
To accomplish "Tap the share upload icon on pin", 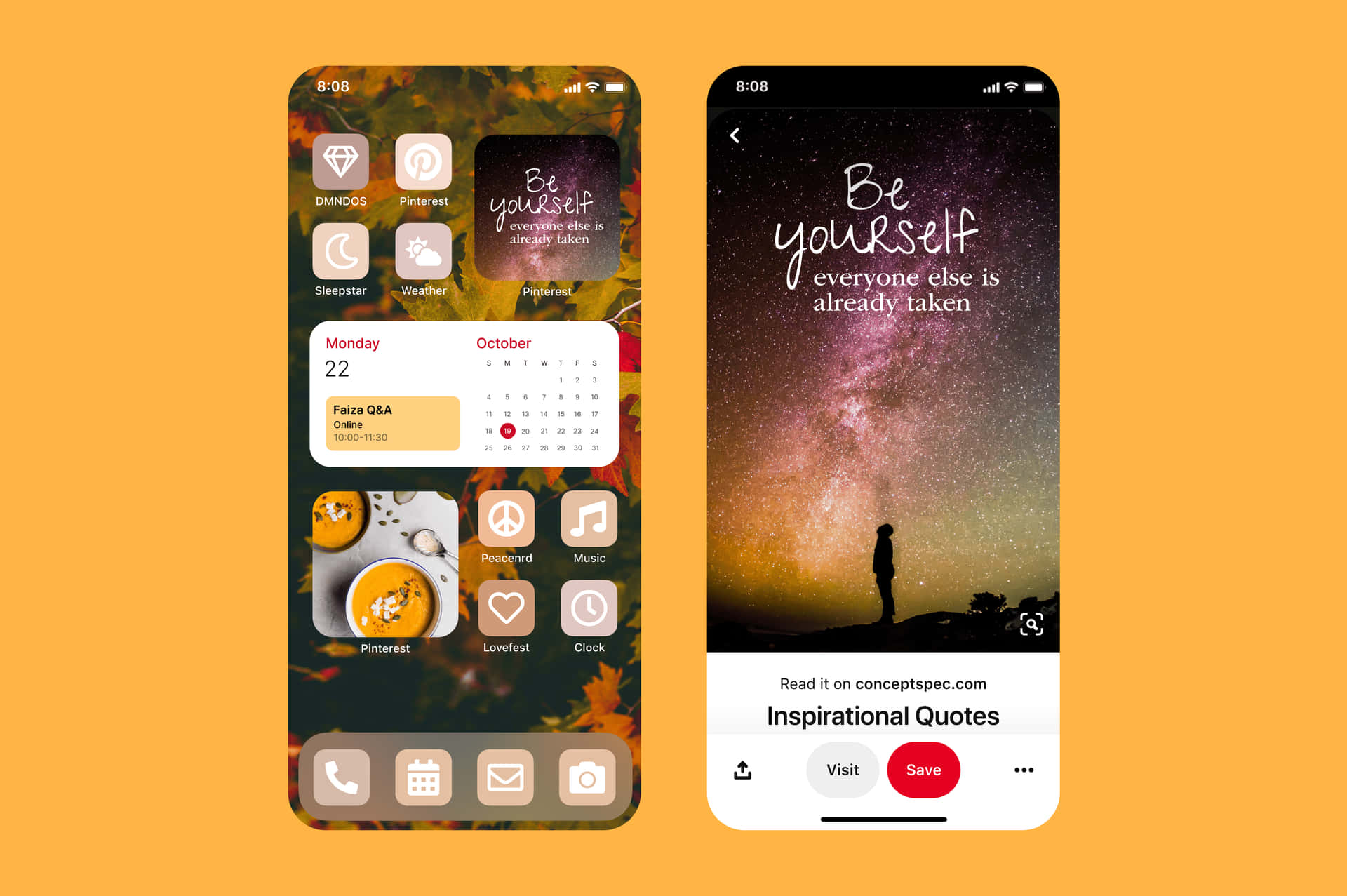I will pyautogui.click(x=743, y=770).
